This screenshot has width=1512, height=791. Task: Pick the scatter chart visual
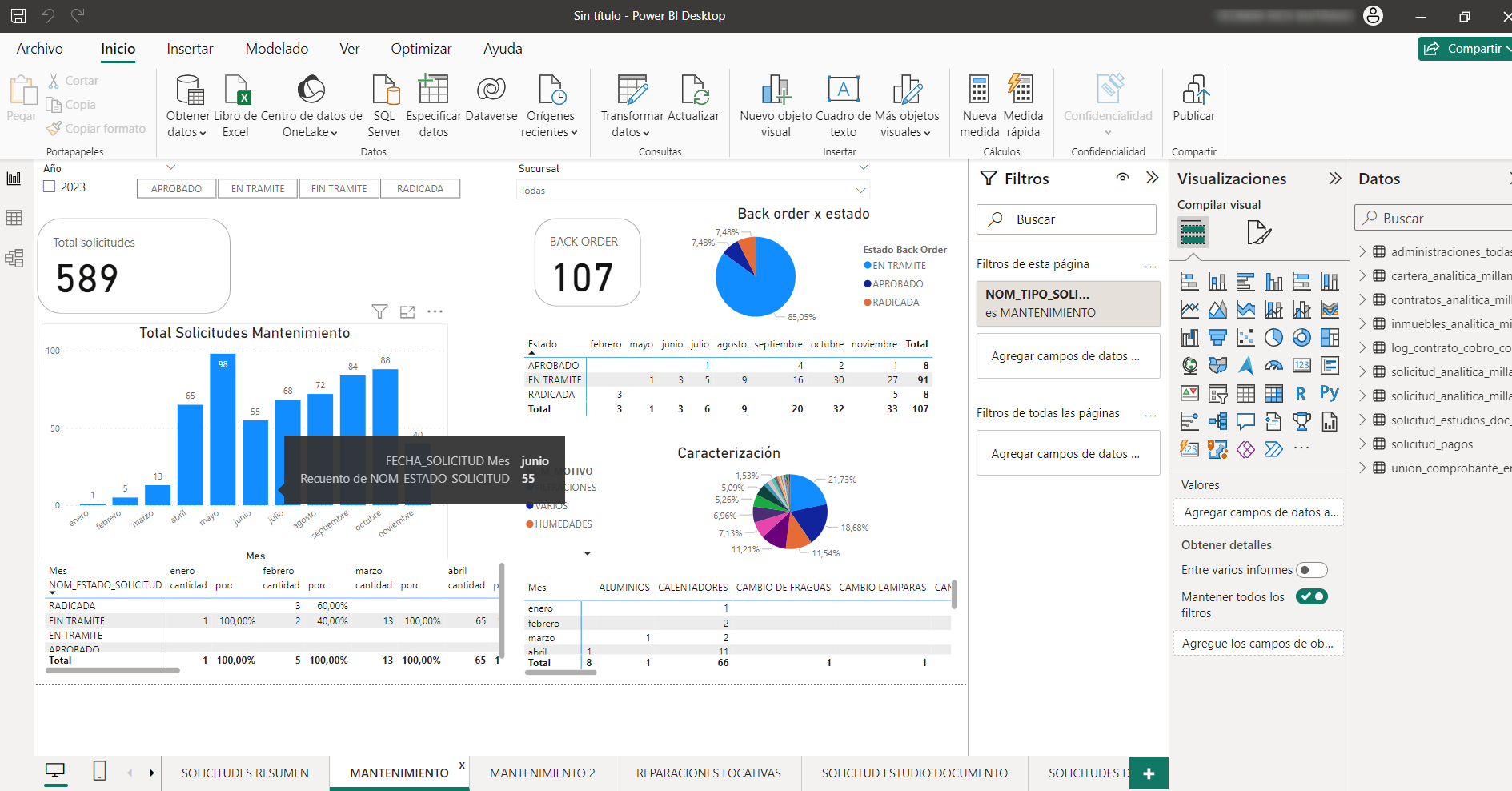pyautogui.click(x=1245, y=337)
